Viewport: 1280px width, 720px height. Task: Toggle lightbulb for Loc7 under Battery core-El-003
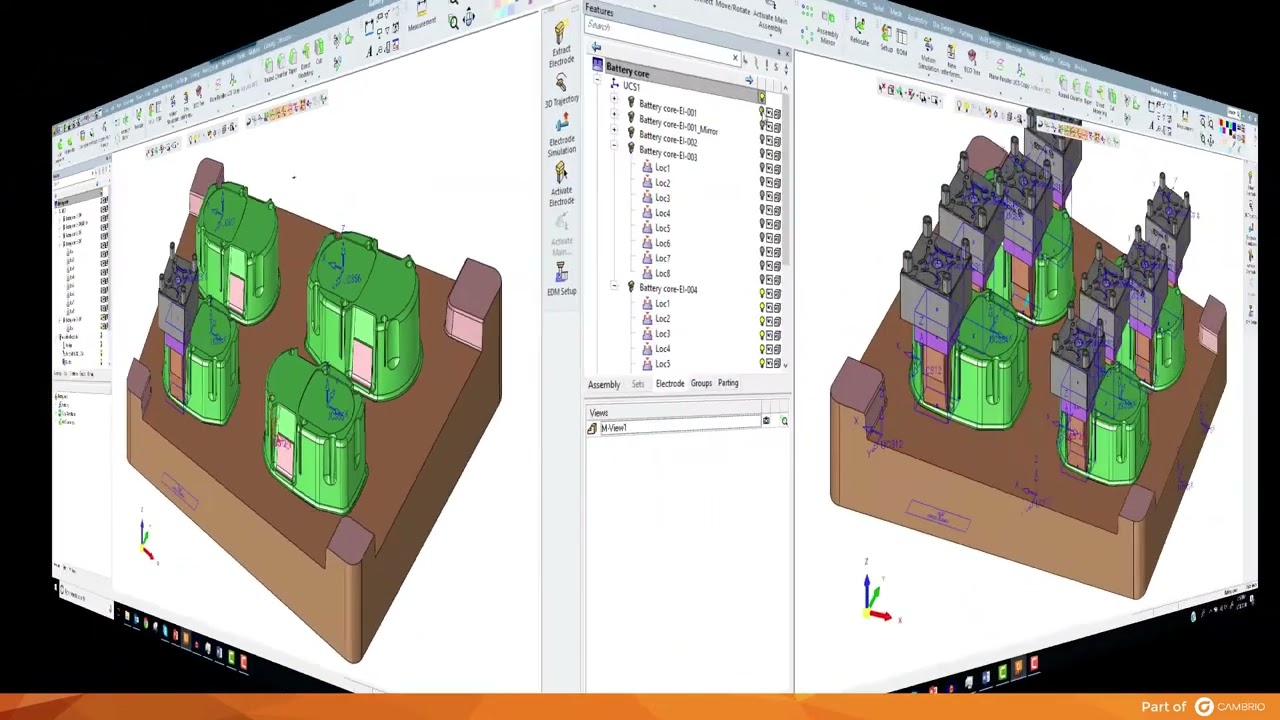click(x=761, y=264)
